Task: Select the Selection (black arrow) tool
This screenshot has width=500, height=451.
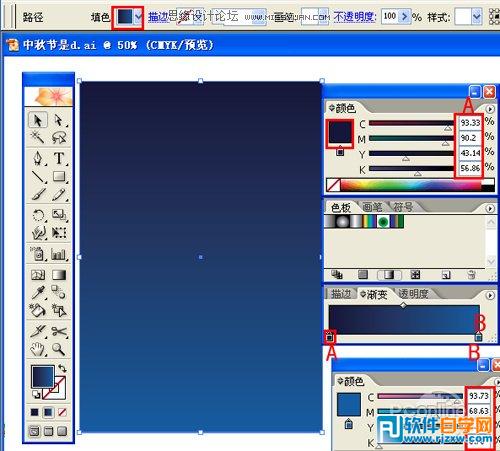Action: click(37, 120)
